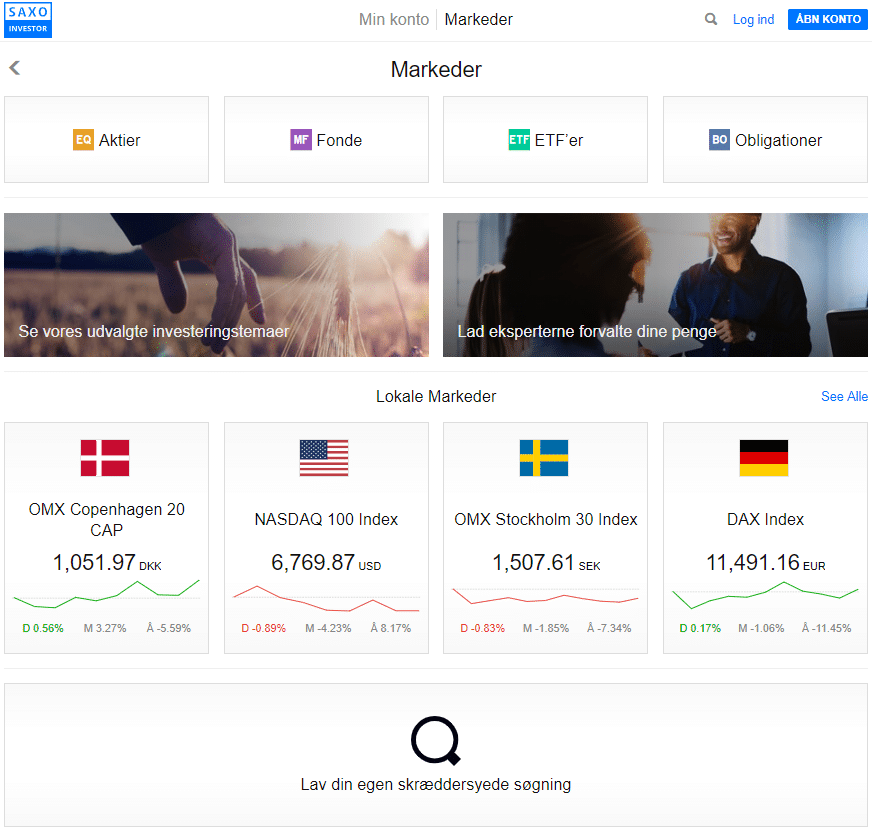Click the D 0.56% daily change
The width and height of the screenshot is (872, 833).
43,628
